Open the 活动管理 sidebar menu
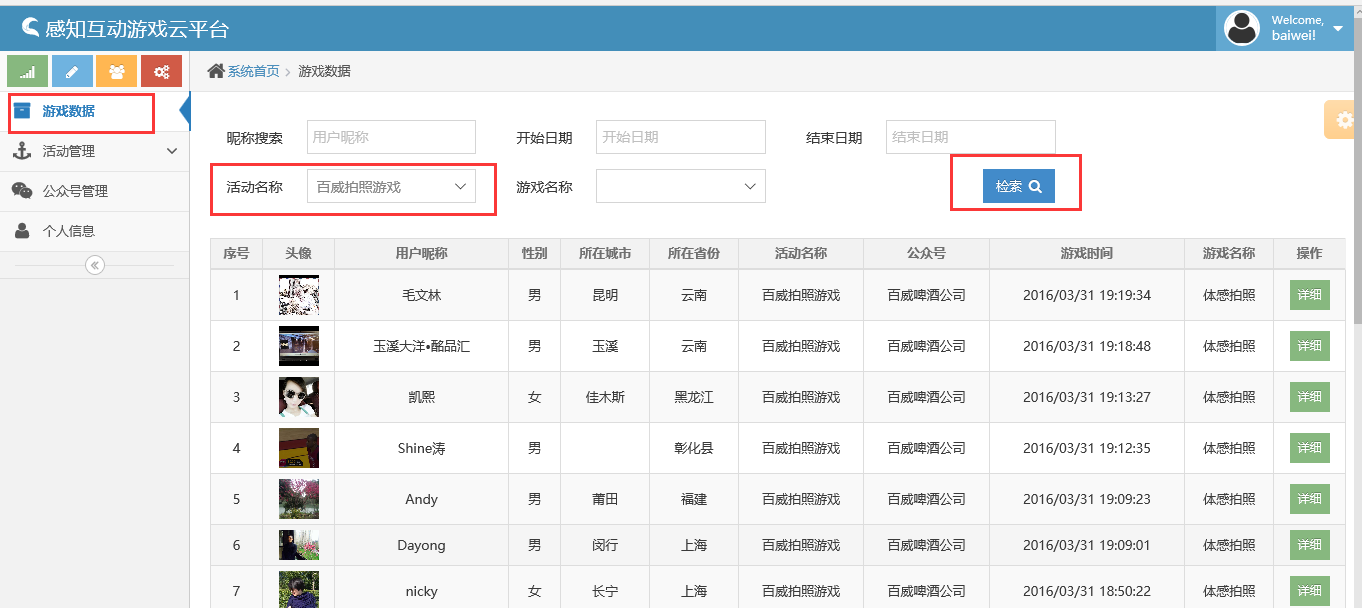The height and width of the screenshot is (608, 1362). pyautogui.click(x=95, y=151)
